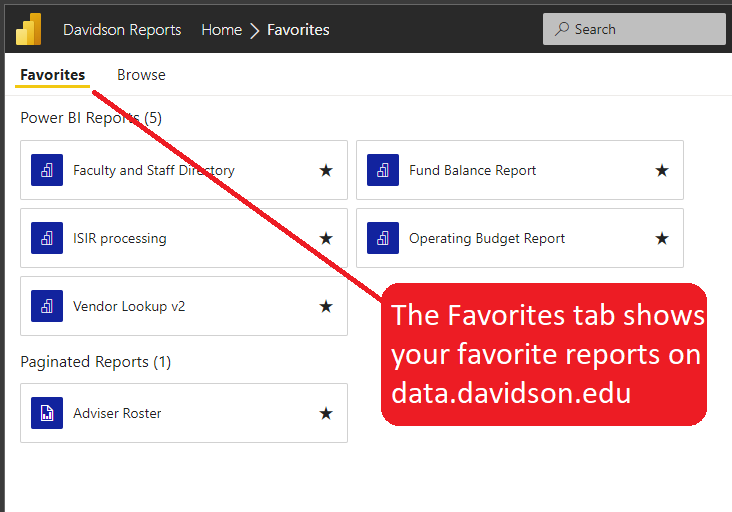This screenshot has height=512, width=732.
Task: Click into the Search box
Action: pyautogui.click(x=634, y=29)
